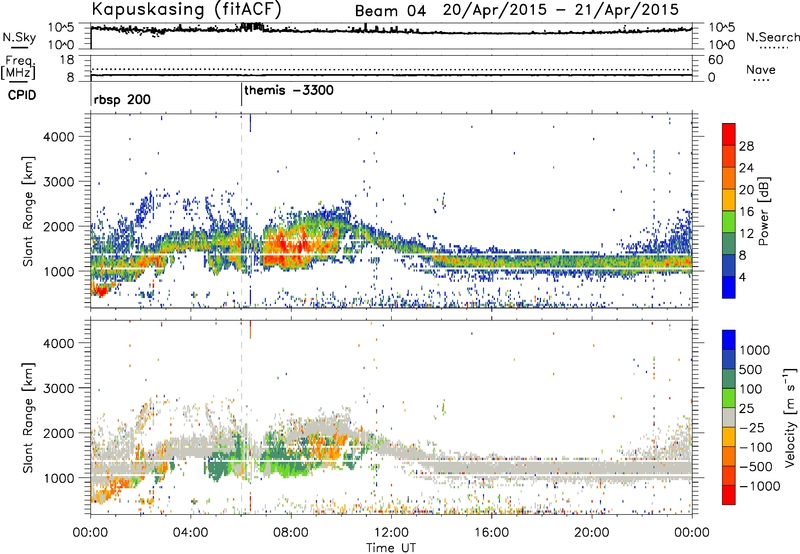Click the '20:00' time axis tick
Viewport: 800px width, 554px height.
point(591,533)
